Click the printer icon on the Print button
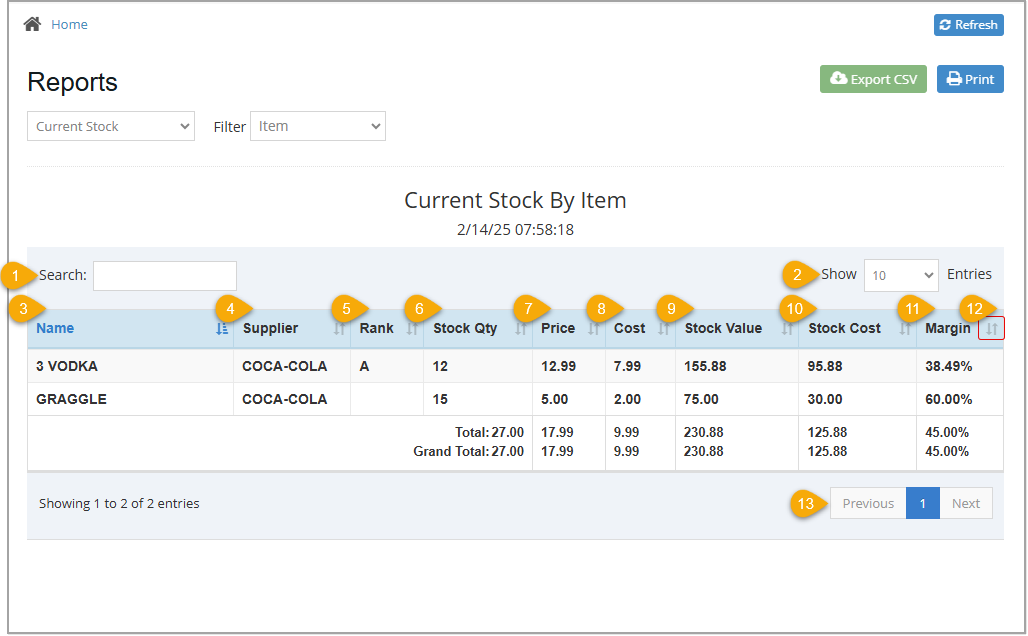 (x=950, y=78)
